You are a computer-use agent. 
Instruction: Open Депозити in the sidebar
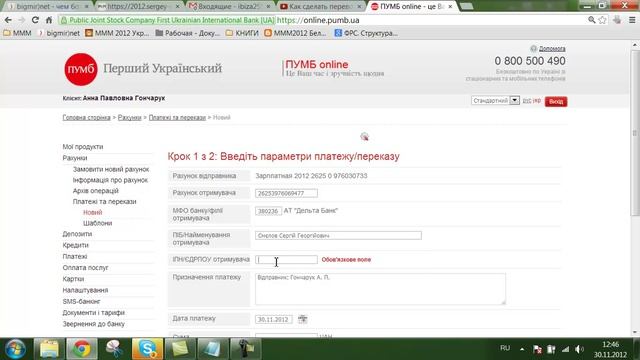click(x=77, y=234)
